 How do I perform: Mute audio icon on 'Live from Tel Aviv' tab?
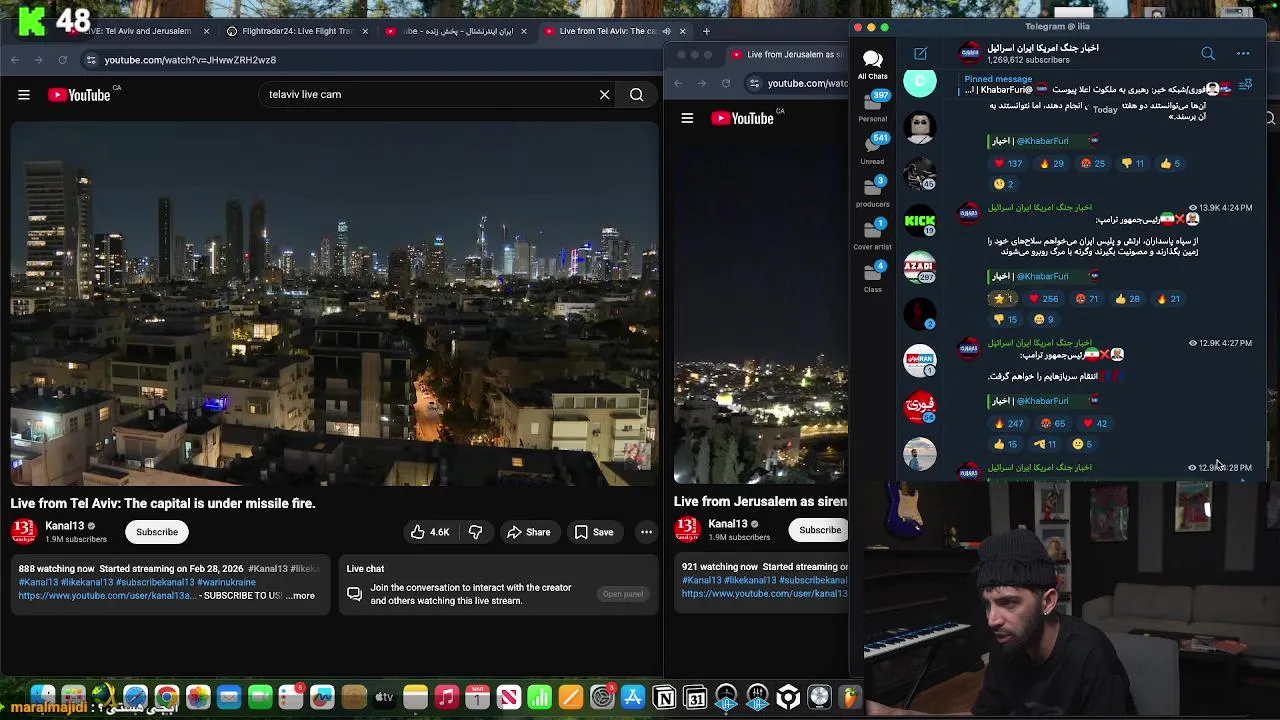(666, 31)
